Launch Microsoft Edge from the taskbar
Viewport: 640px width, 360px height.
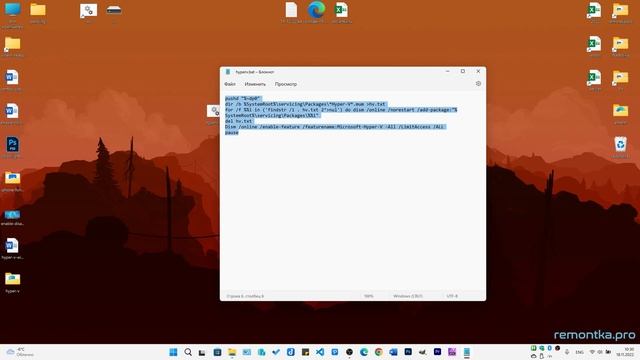[364, 352]
